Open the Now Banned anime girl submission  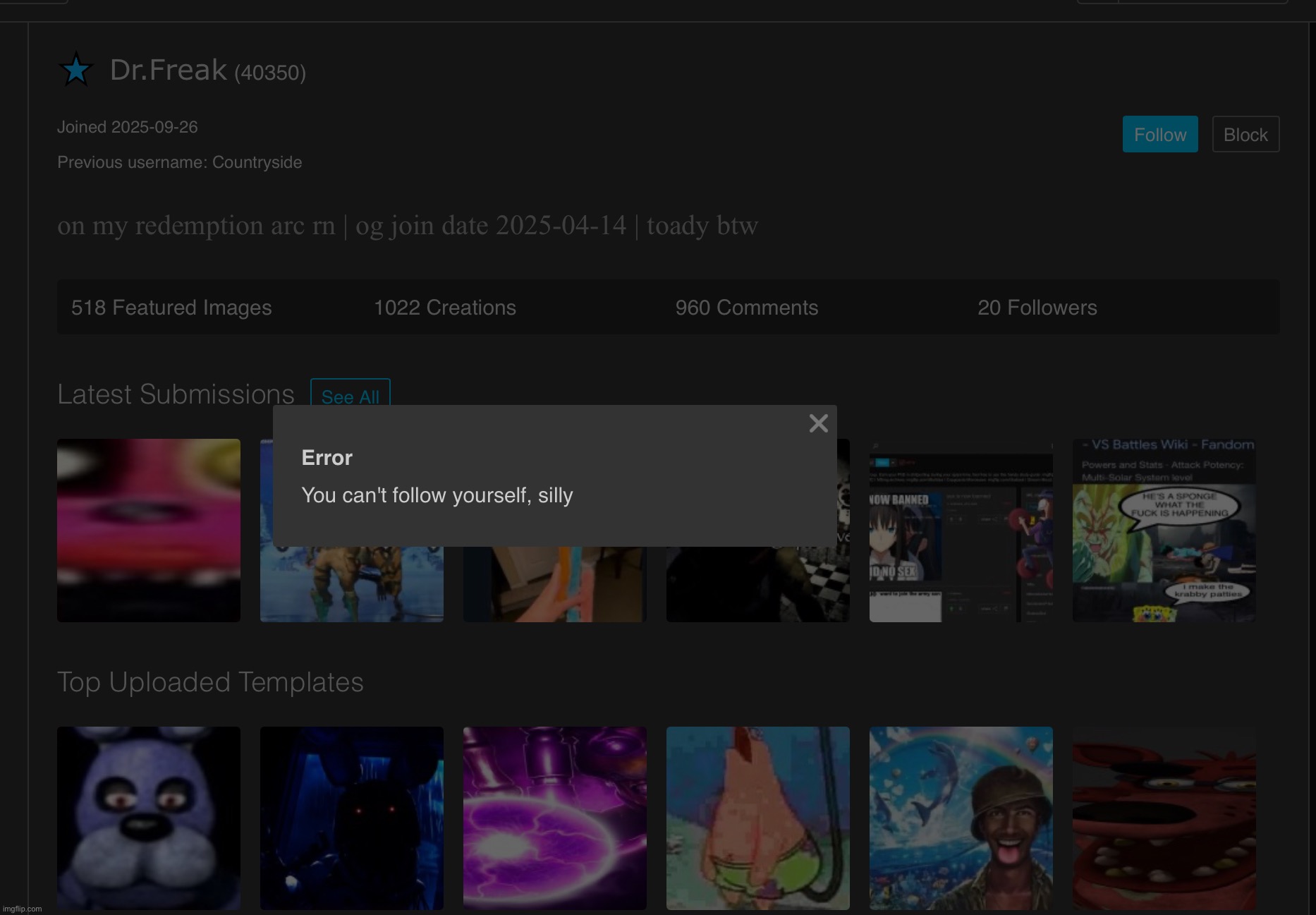961,538
